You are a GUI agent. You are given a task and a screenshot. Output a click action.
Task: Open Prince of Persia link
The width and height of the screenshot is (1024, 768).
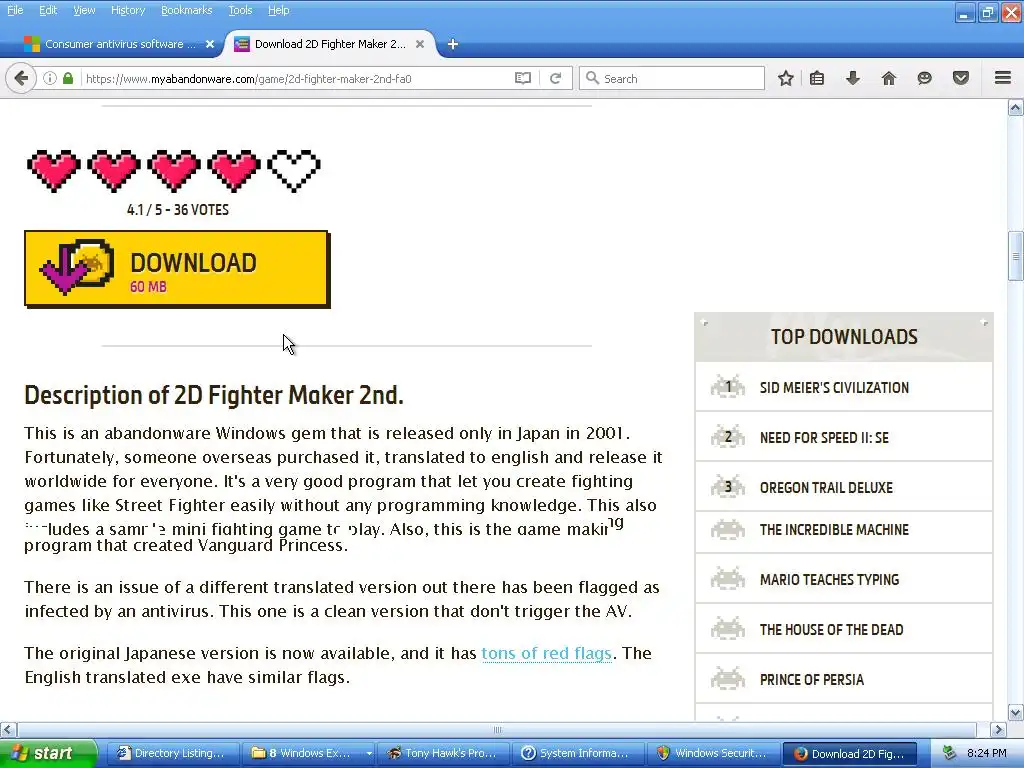click(844, 680)
